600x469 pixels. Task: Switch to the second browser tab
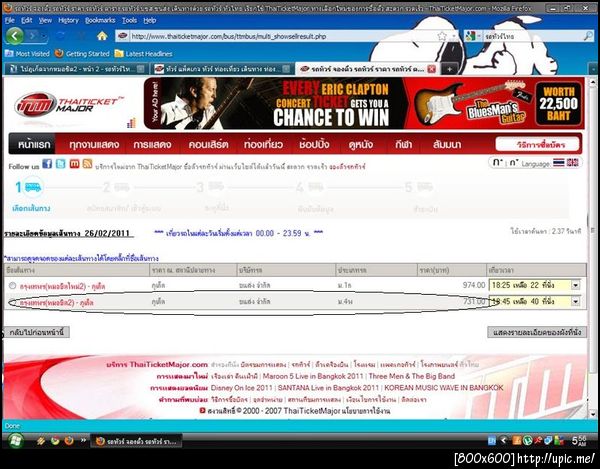tap(222, 69)
